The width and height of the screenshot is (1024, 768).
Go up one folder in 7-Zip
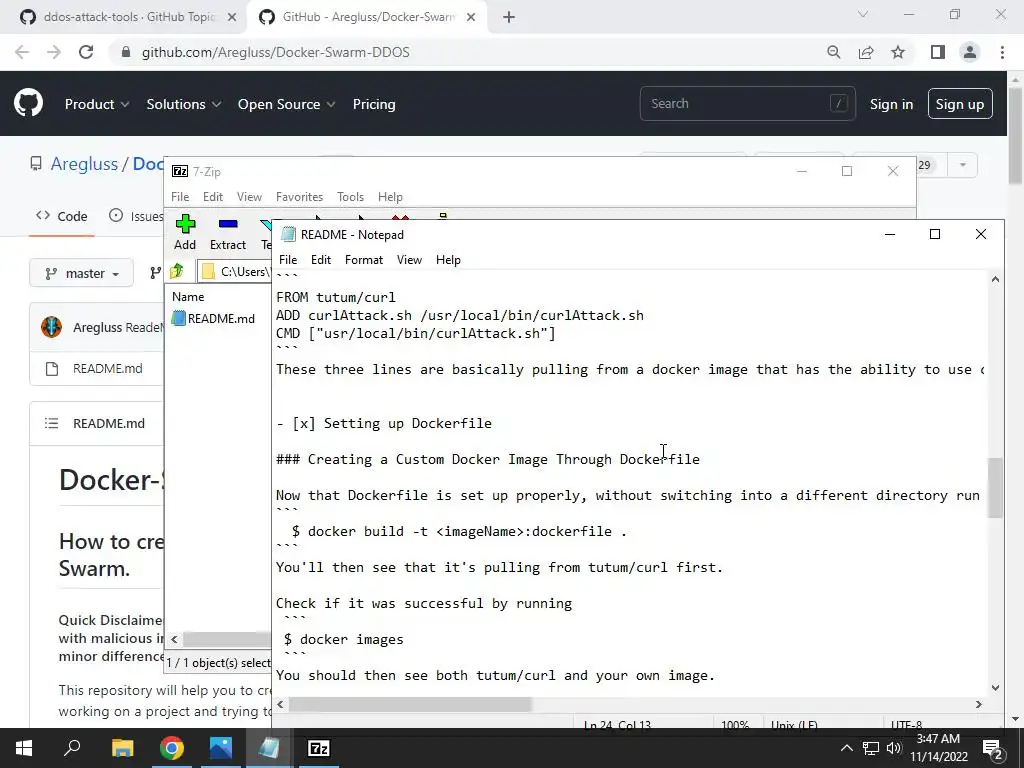176,271
